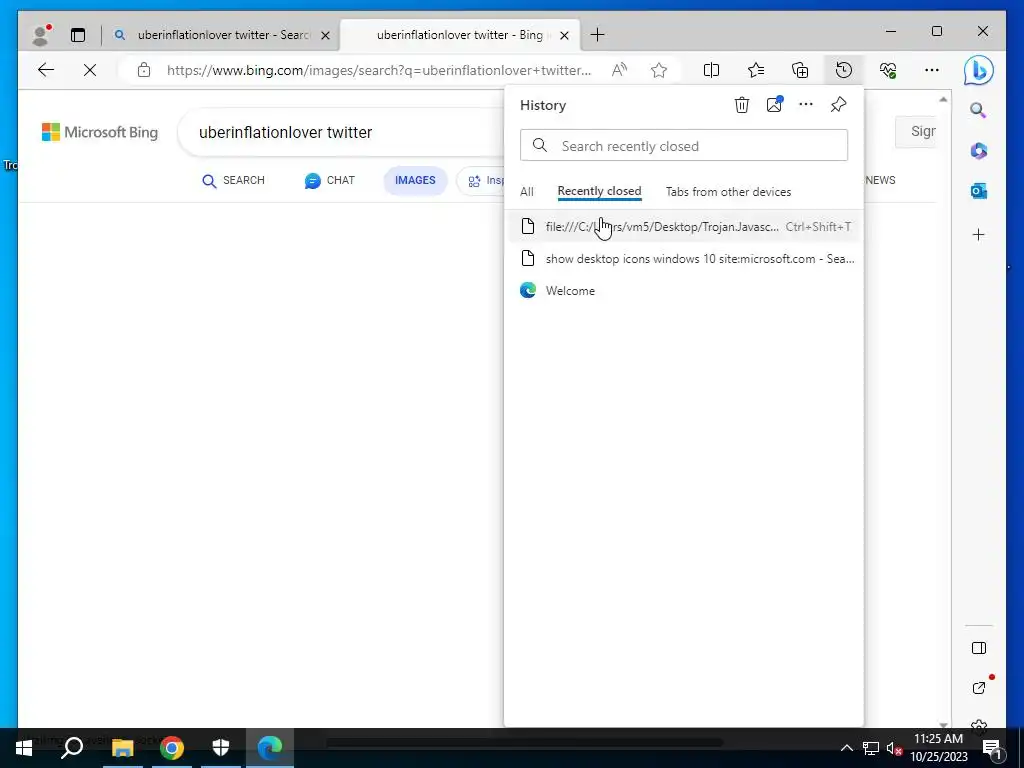Open the Inspiration category pill
Viewport: 1024px width, 768px height.
point(482,181)
